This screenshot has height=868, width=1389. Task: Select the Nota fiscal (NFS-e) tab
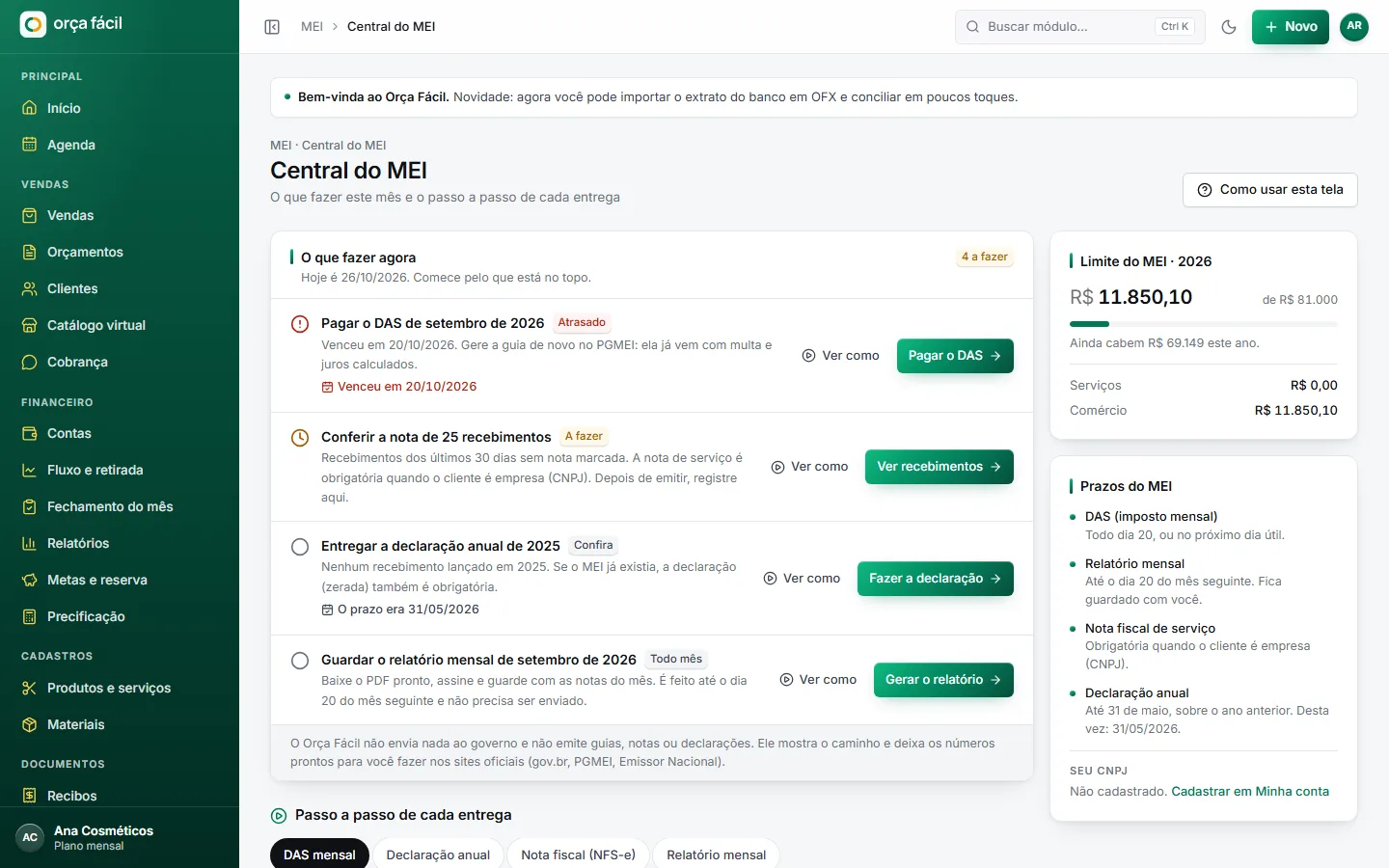coord(578,854)
